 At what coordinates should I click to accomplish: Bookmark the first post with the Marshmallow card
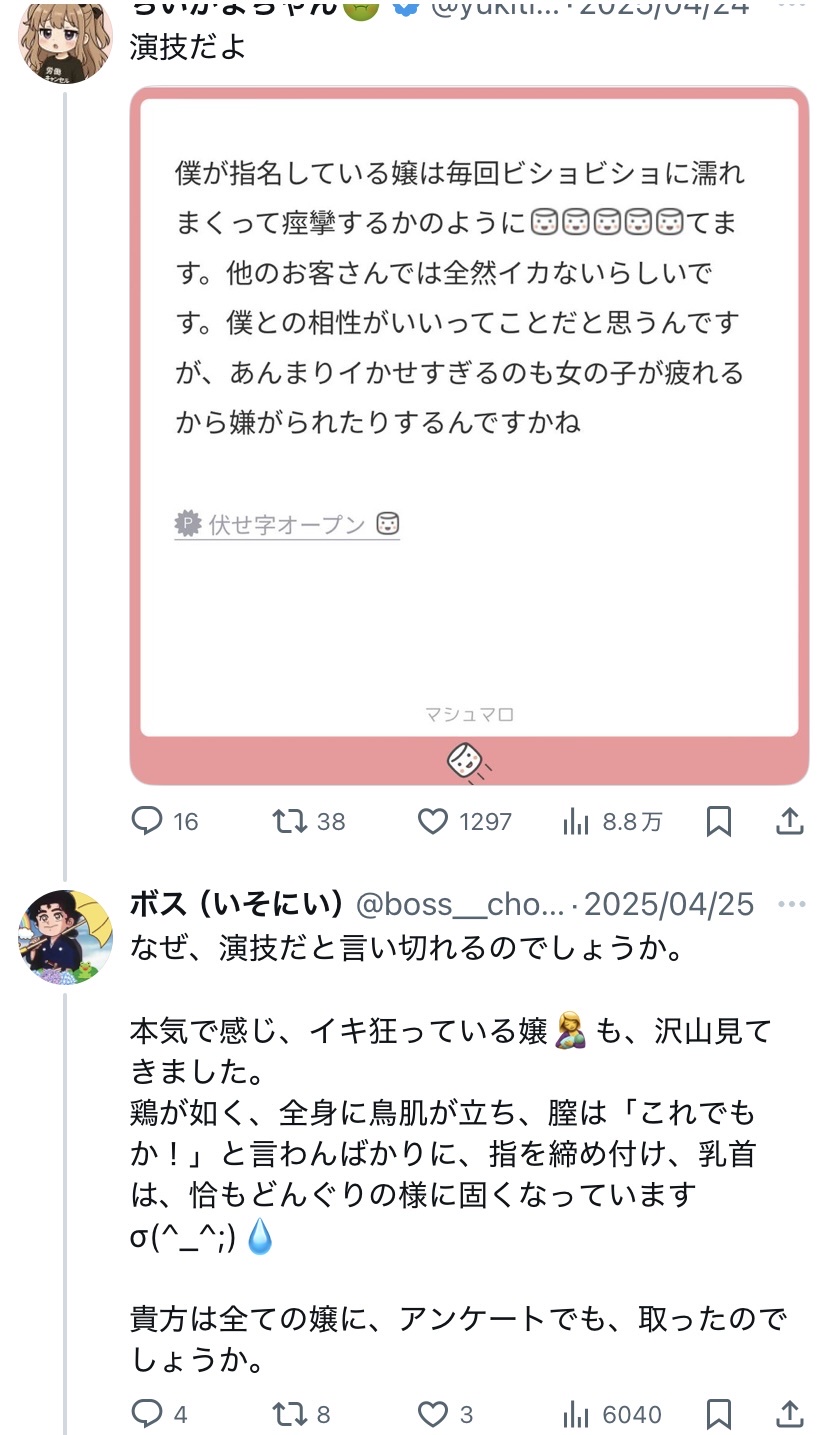pyautogui.click(x=719, y=821)
